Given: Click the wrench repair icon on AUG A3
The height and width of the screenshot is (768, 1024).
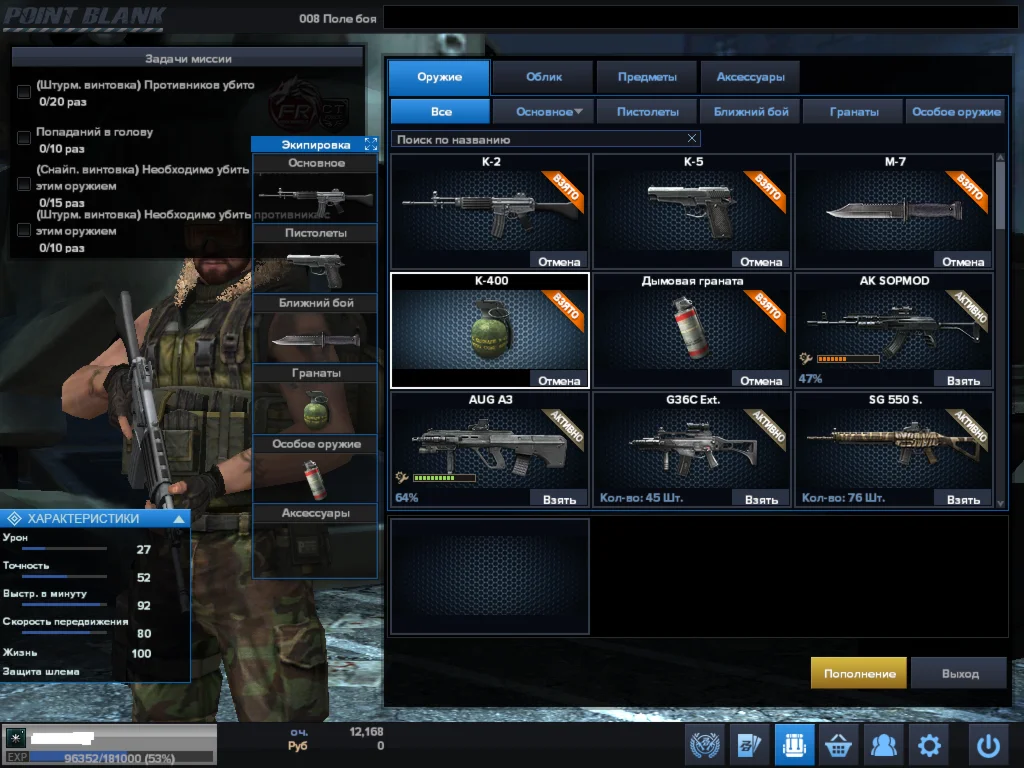Looking at the screenshot, I should 402,477.
